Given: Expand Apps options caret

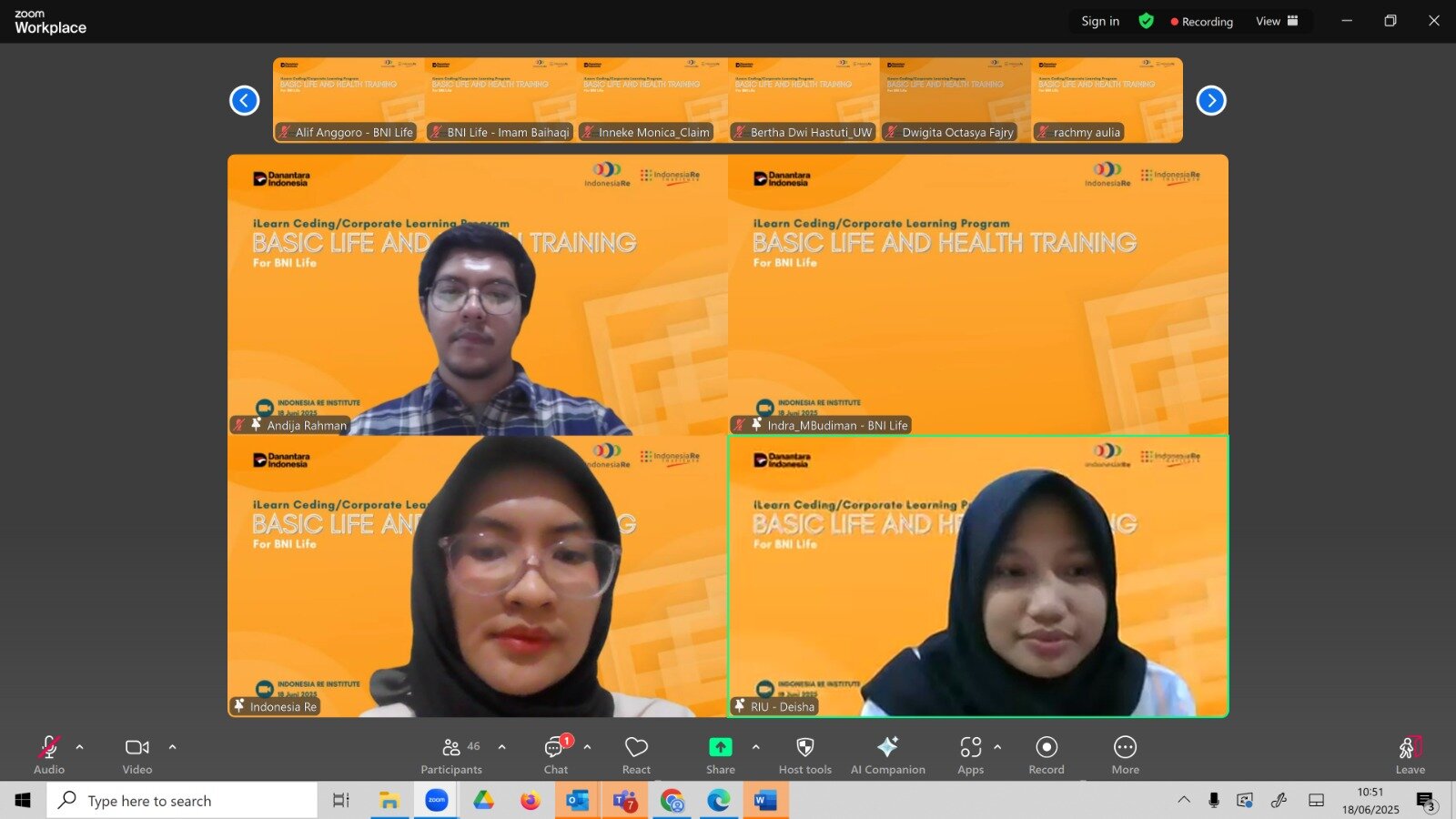Looking at the screenshot, I should (x=998, y=747).
